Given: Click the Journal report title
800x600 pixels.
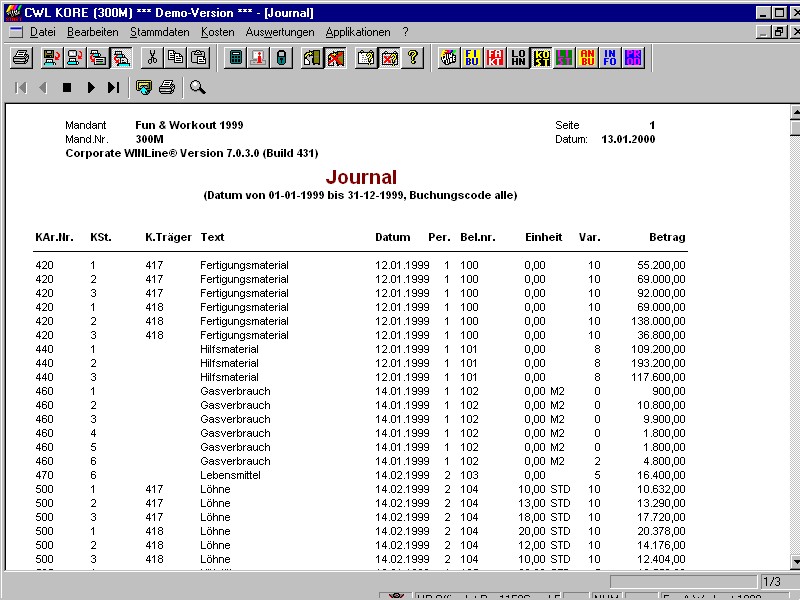Looking at the screenshot, I should [361, 177].
